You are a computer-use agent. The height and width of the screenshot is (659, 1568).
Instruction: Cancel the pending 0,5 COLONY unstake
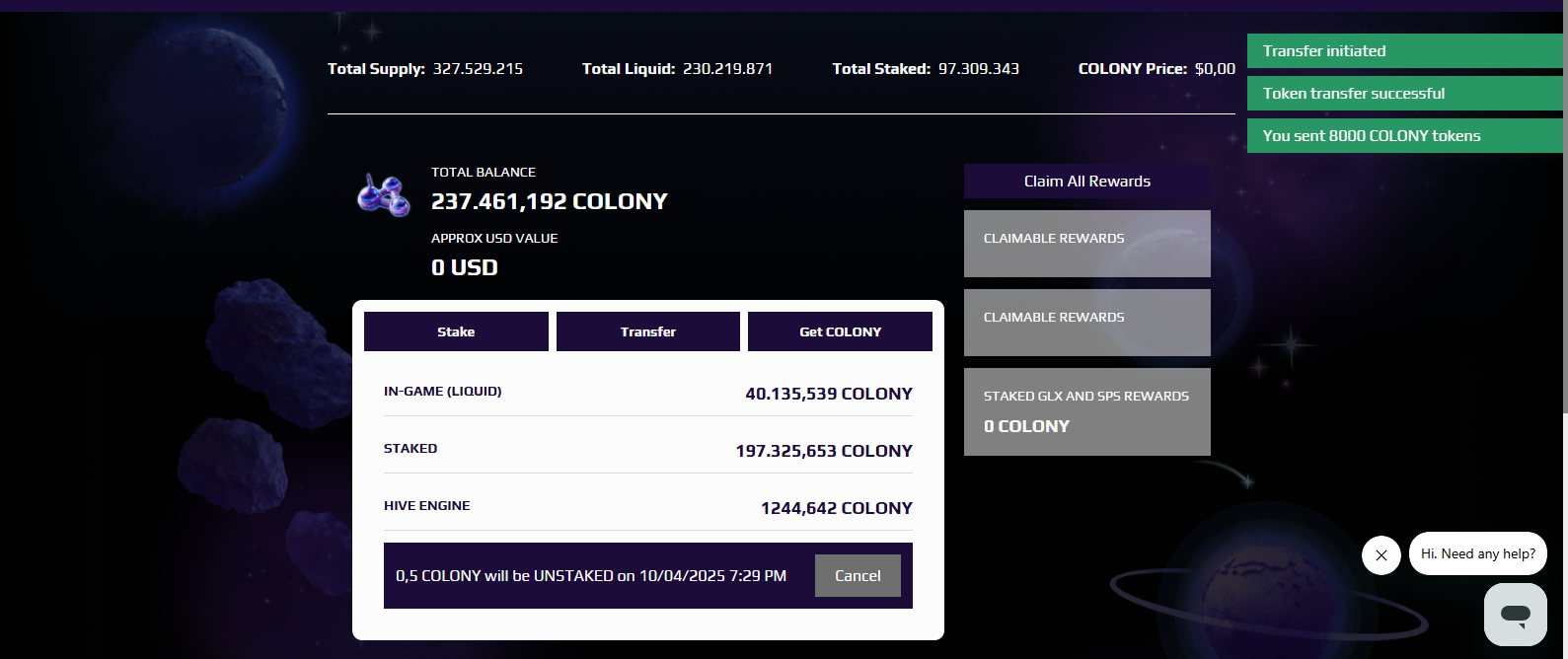858,576
